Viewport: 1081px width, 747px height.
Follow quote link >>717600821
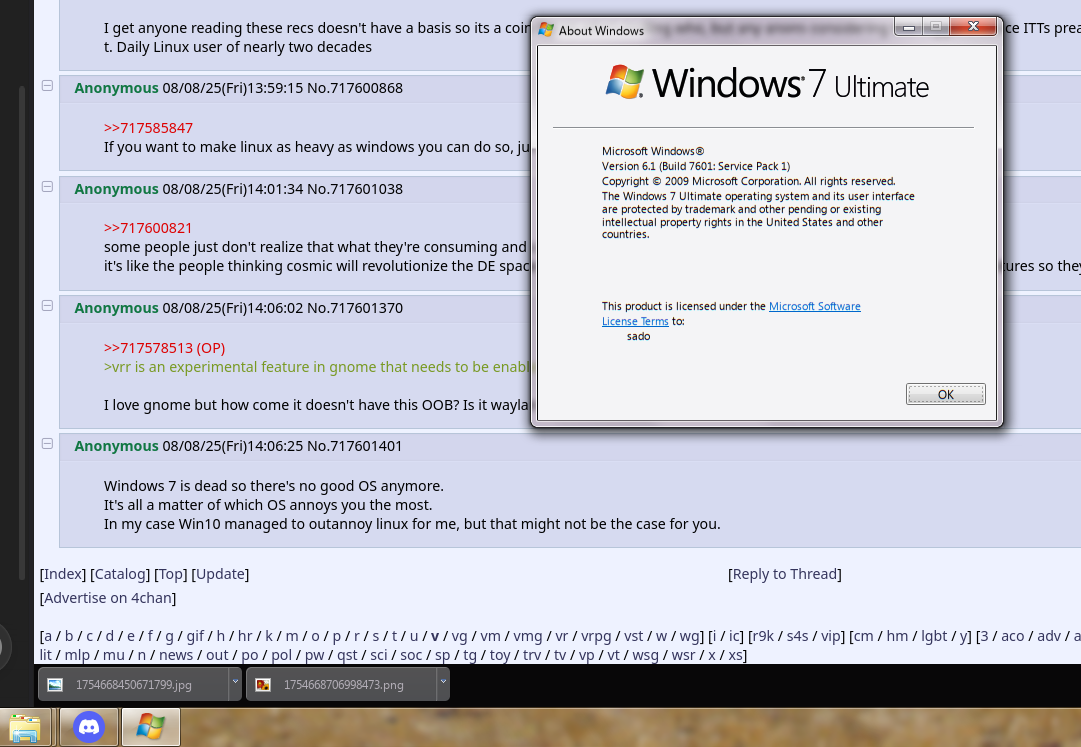point(148,228)
